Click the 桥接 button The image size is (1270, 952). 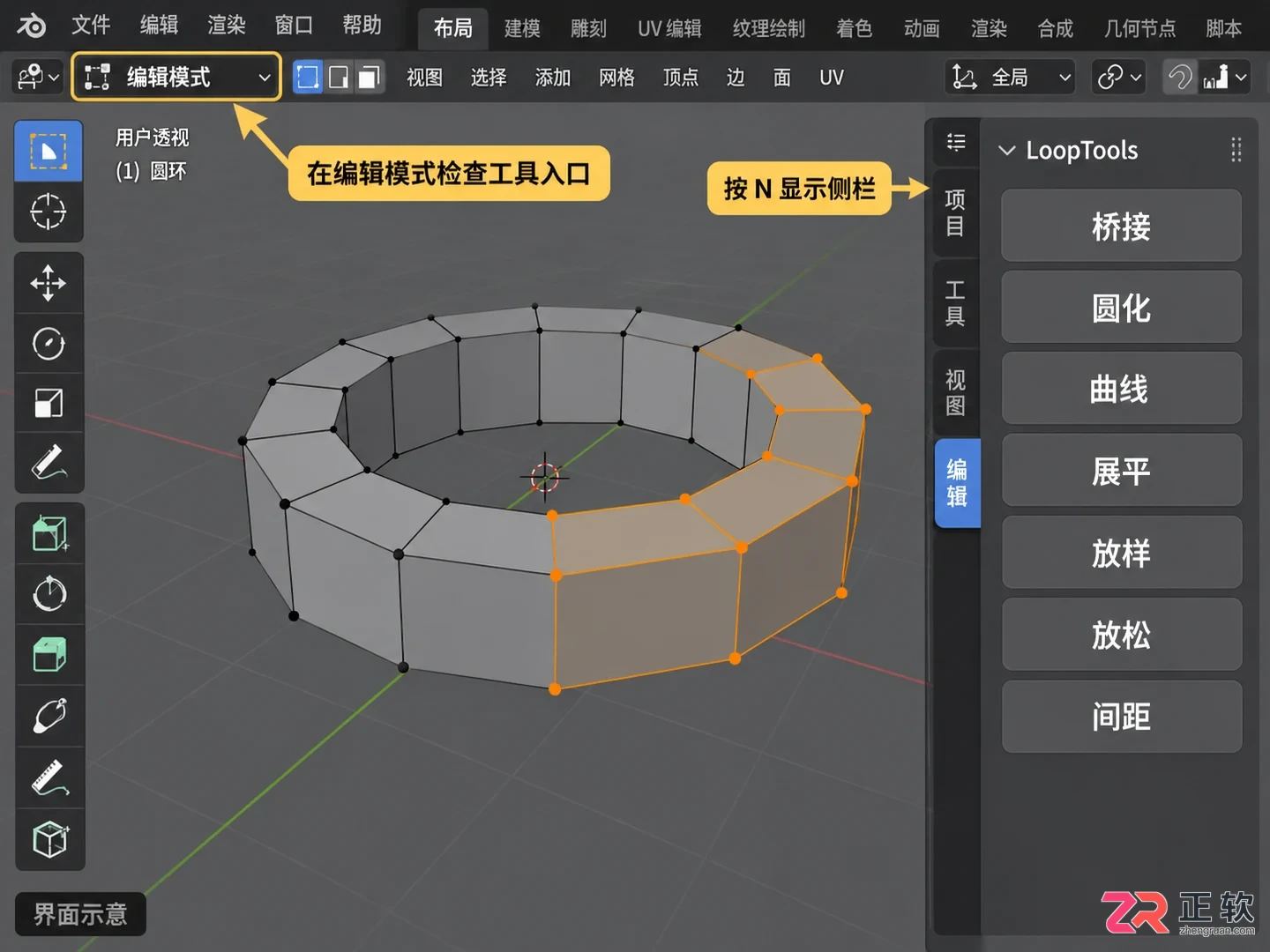pyautogui.click(x=1121, y=226)
